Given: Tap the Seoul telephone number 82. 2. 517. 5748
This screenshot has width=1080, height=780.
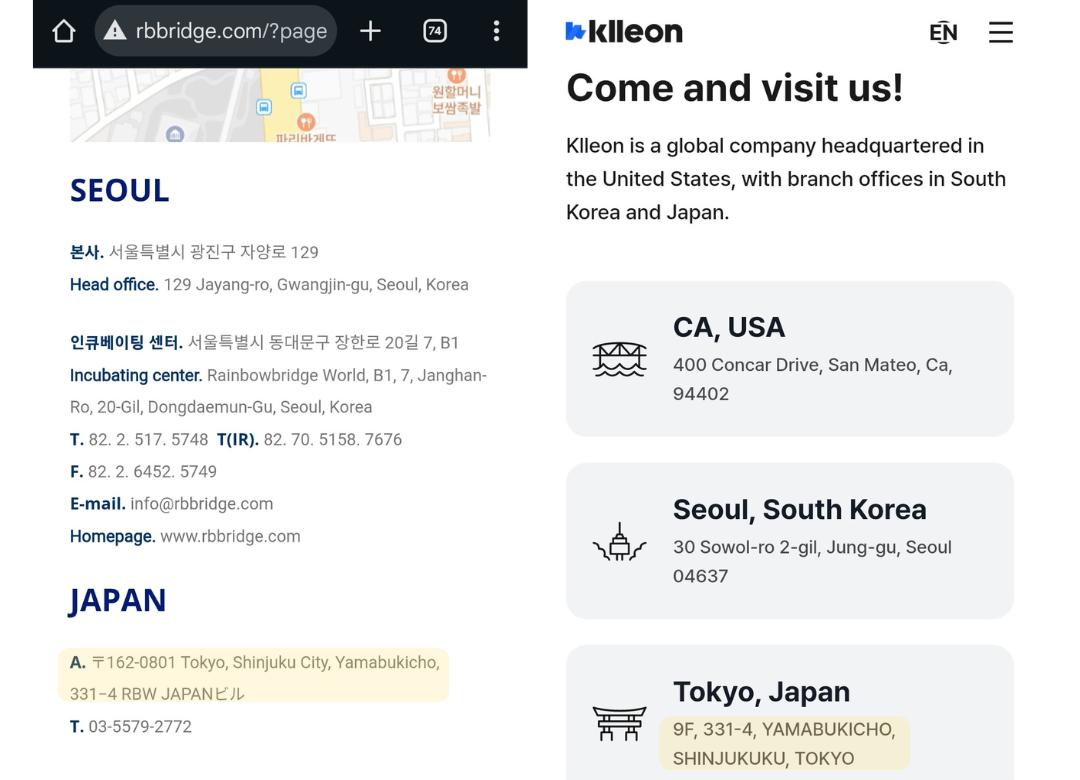Looking at the screenshot, I should (x=148, y=440).
